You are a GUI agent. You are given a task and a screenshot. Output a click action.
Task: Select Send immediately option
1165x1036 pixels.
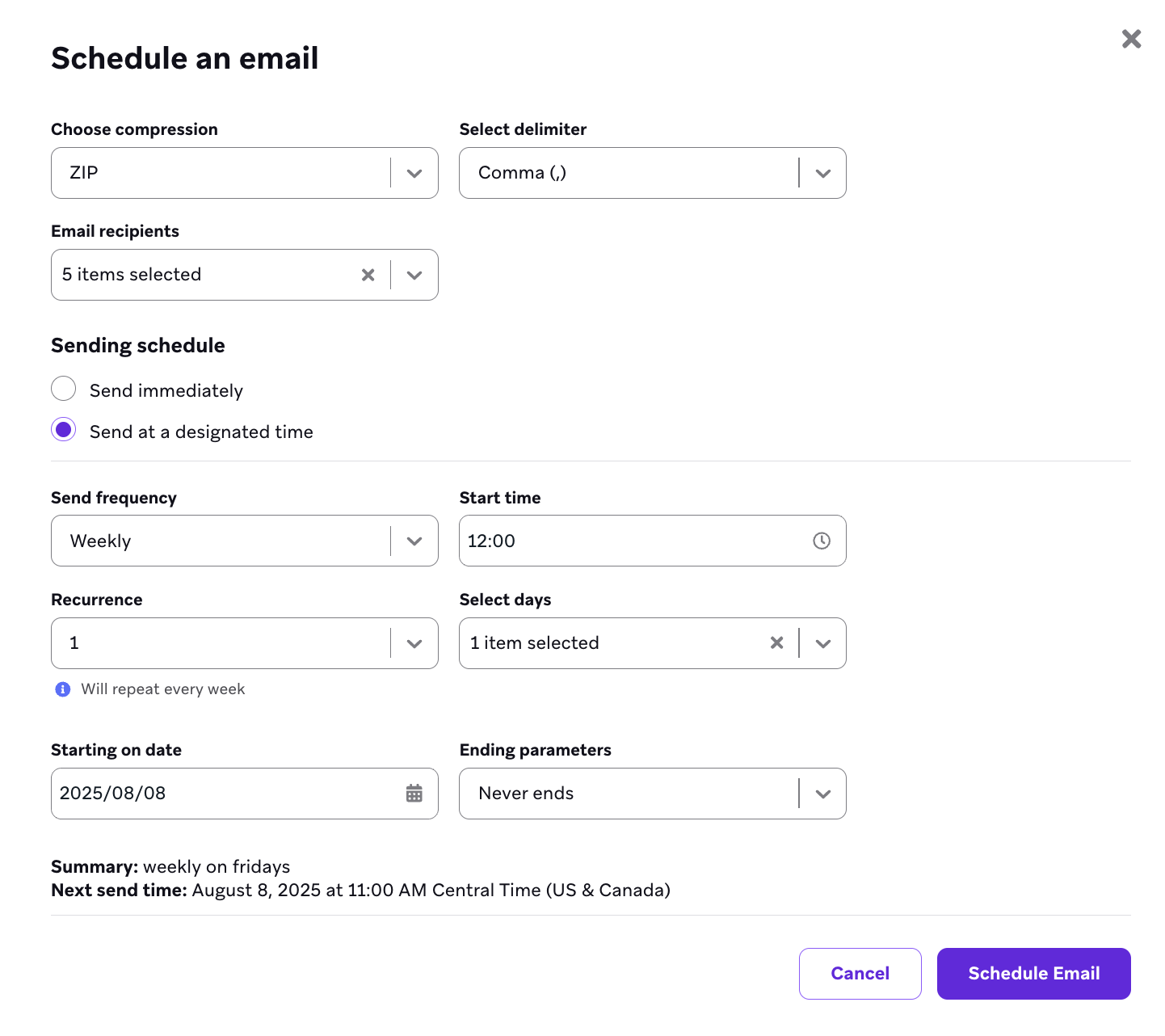pyautogui.click(x=63, y=388)
